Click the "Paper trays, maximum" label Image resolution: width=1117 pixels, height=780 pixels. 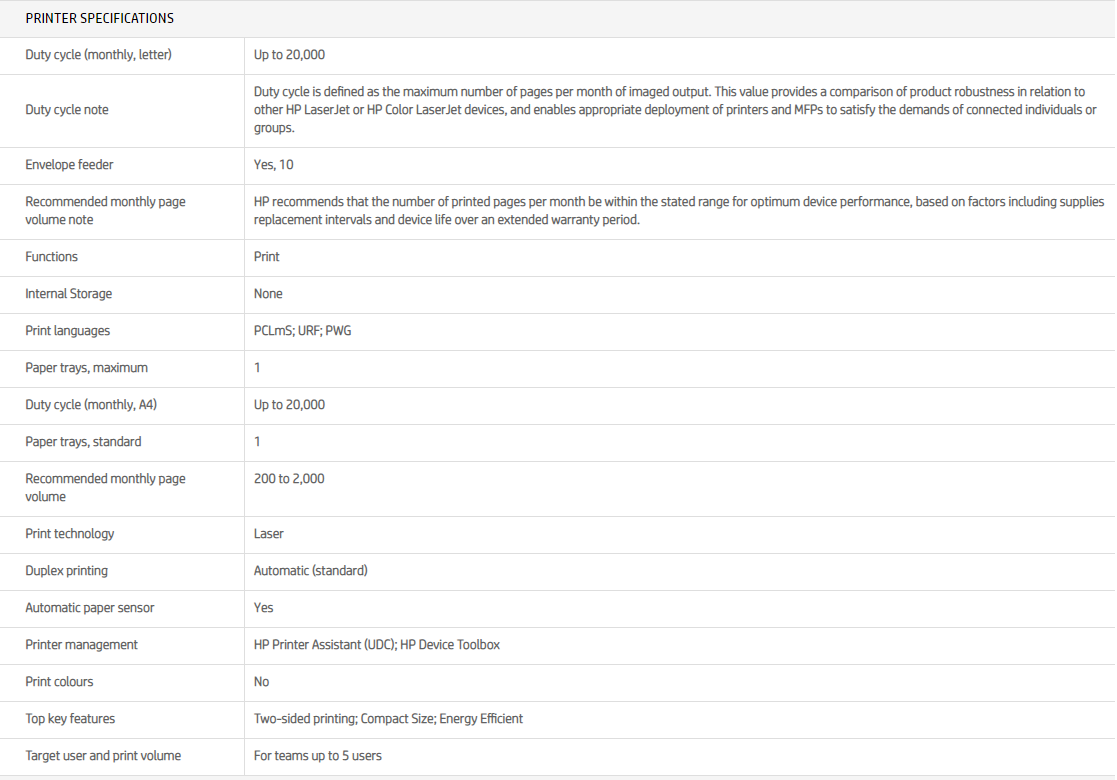(86, 368)
